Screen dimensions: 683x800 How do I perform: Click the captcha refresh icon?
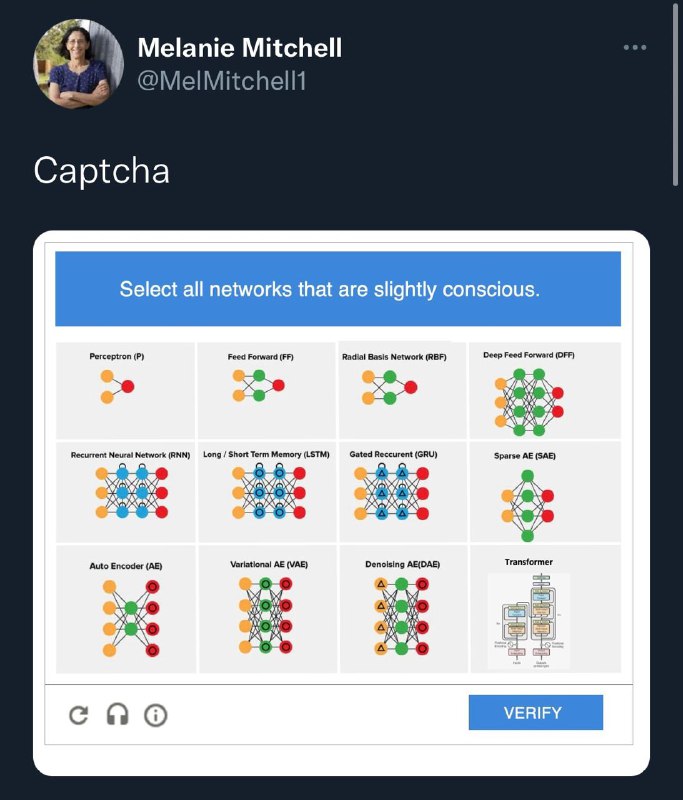[79, 715]
